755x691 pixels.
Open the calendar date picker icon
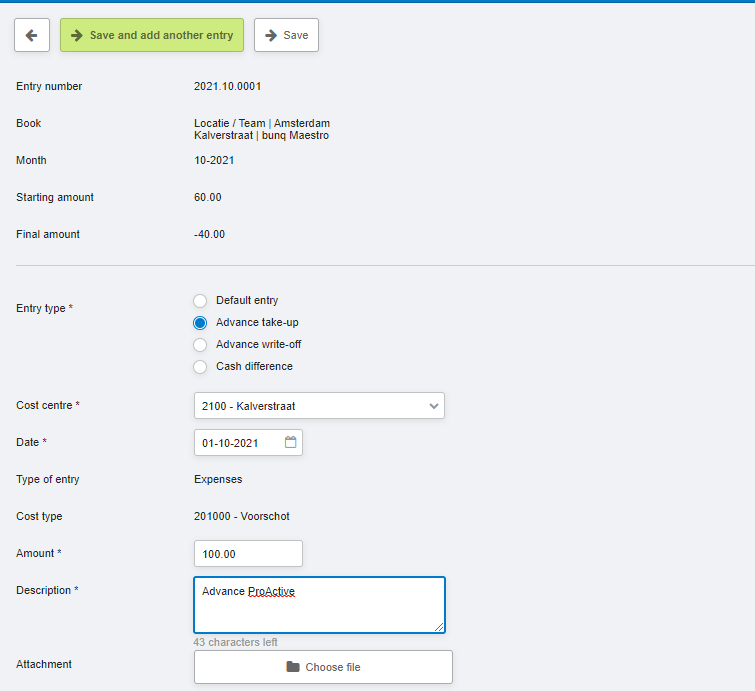point(291,442)
